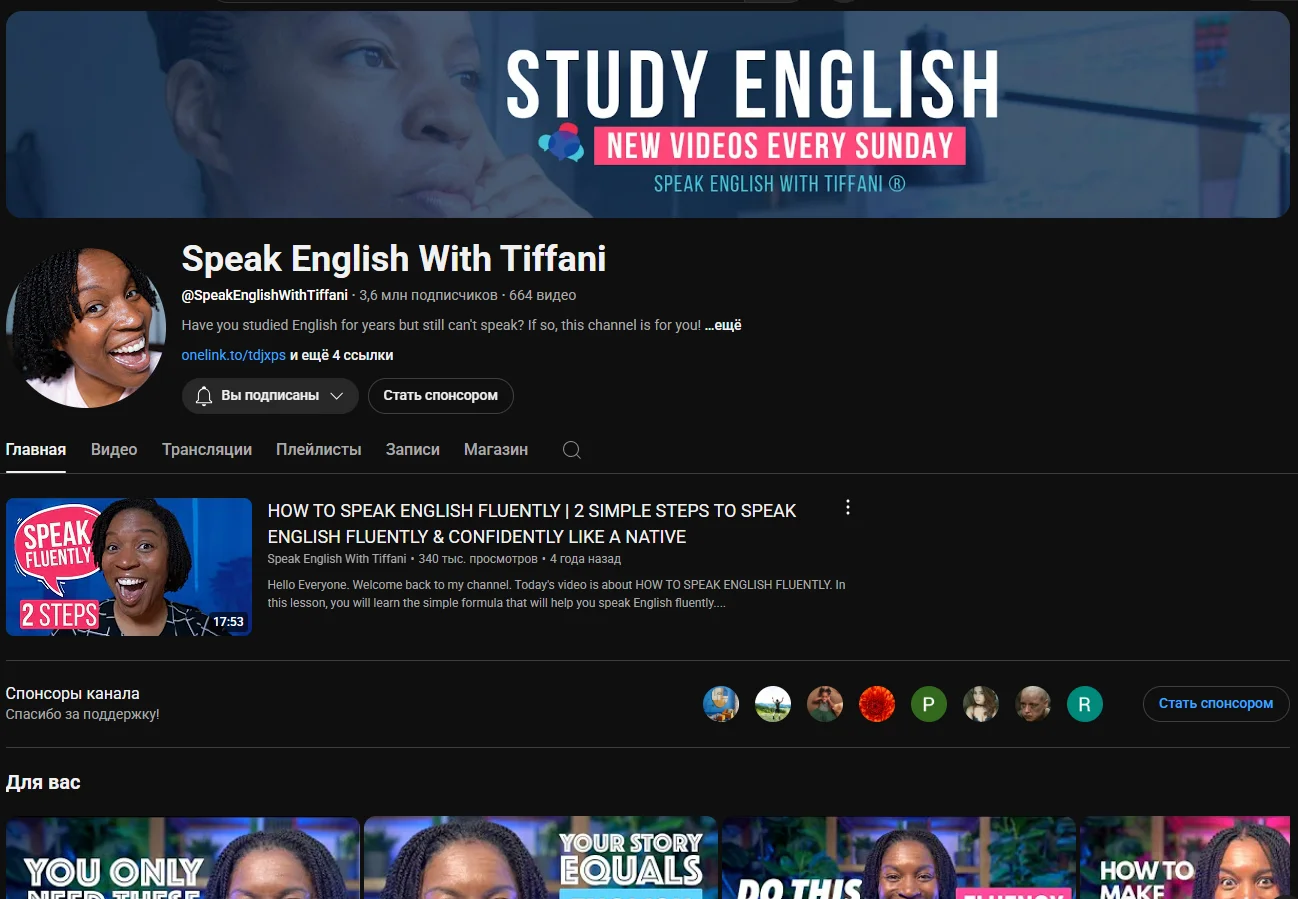Viewport: 1298px width, 899px height.
Task: Open the green 'P' sponsor avatar
Action: point(929,704)
